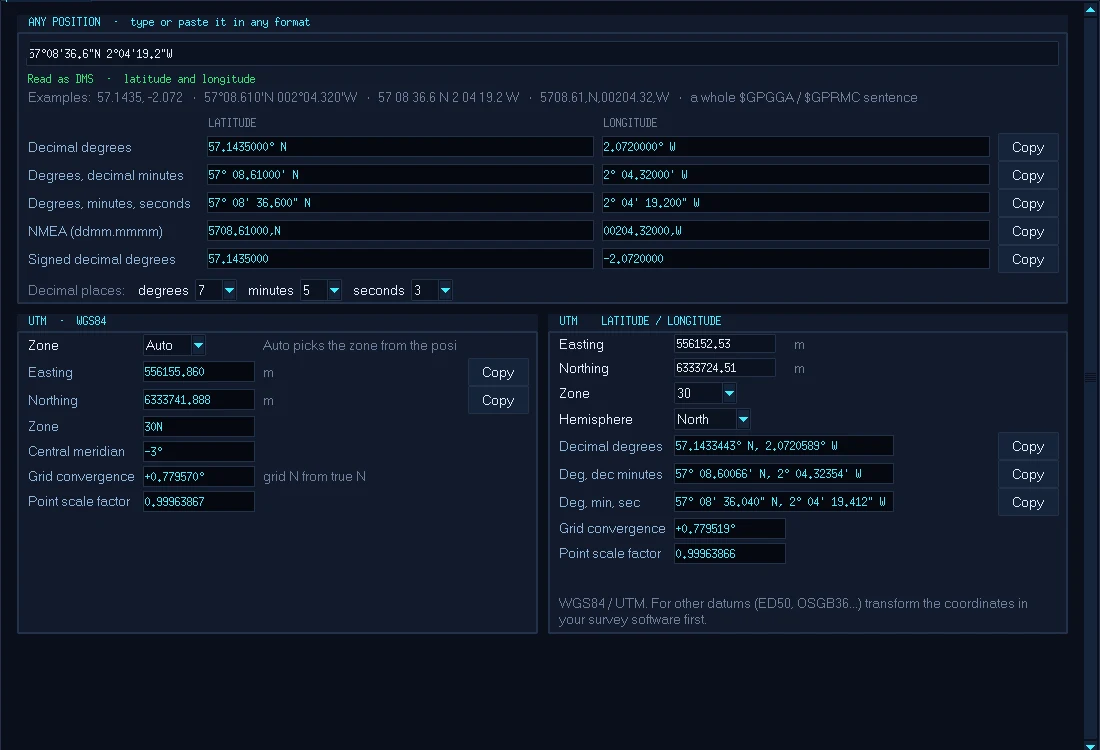Click the longitude field 2° 04.32000' W

coord(796,175)
